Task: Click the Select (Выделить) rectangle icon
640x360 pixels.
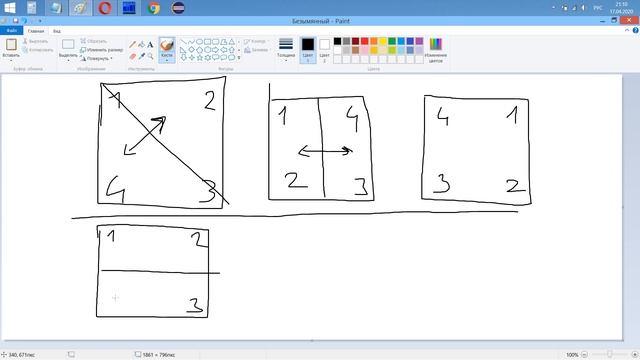Action: point(68,44)
